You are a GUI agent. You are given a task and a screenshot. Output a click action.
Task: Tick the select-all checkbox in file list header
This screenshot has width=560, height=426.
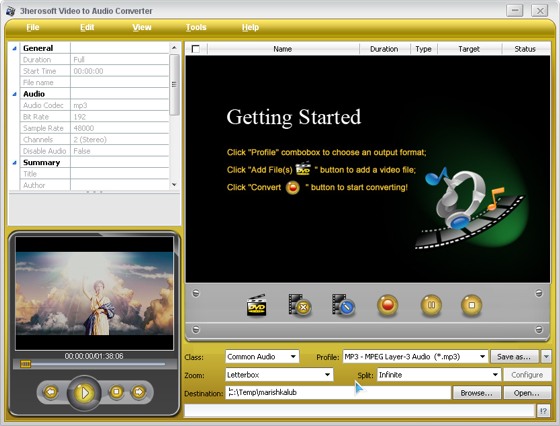pos(195,49)
